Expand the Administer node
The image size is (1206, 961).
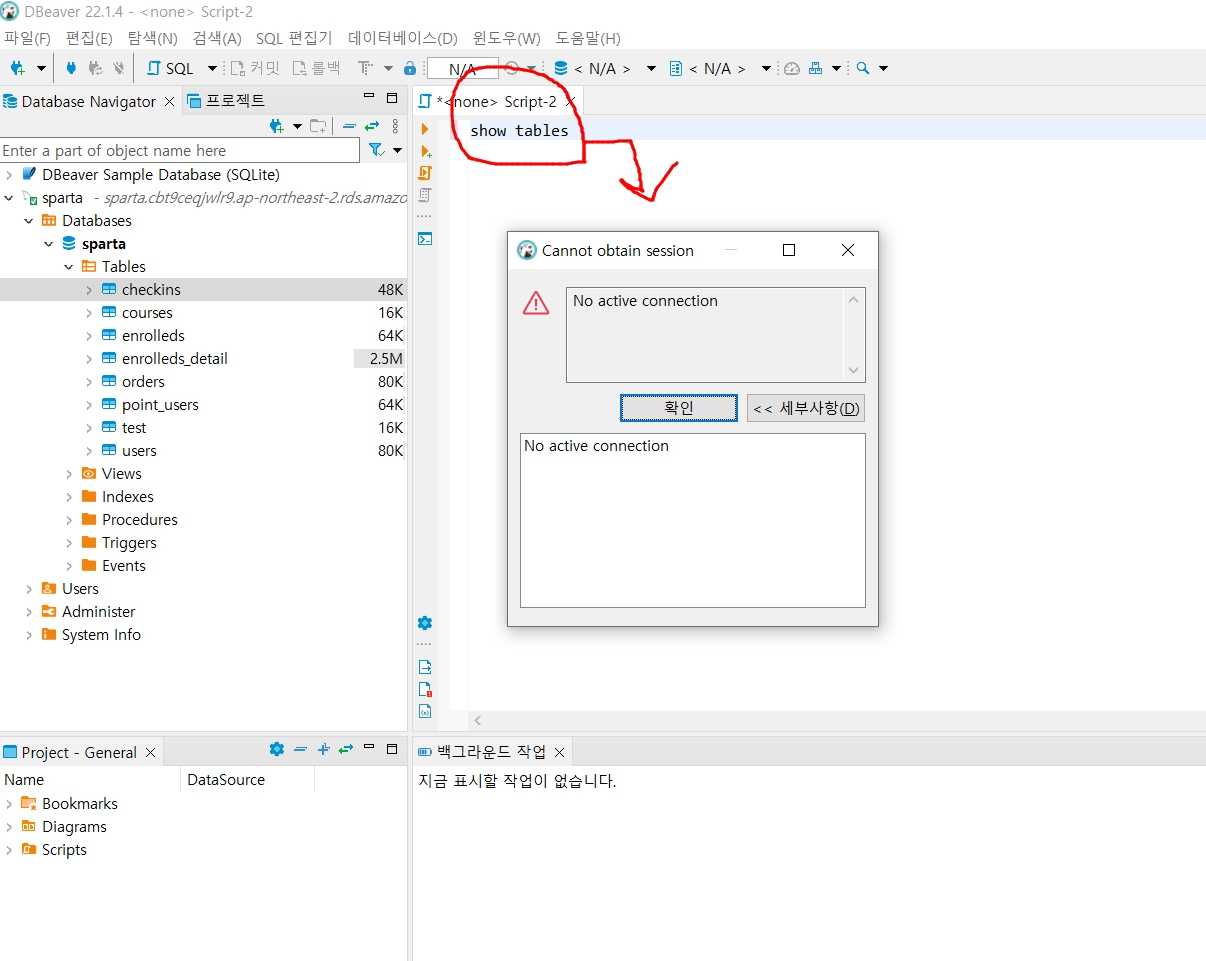29,612
